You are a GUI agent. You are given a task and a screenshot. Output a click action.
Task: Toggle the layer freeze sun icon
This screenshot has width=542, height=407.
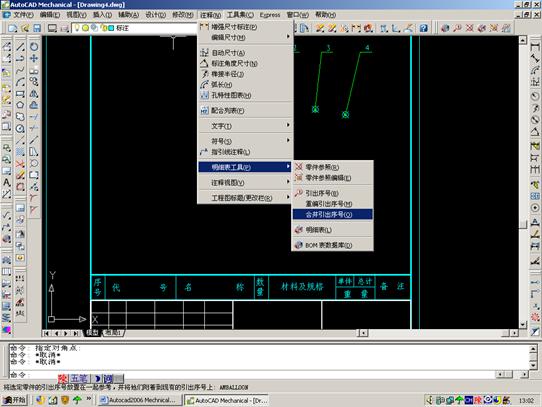click(x=85, y=28)
